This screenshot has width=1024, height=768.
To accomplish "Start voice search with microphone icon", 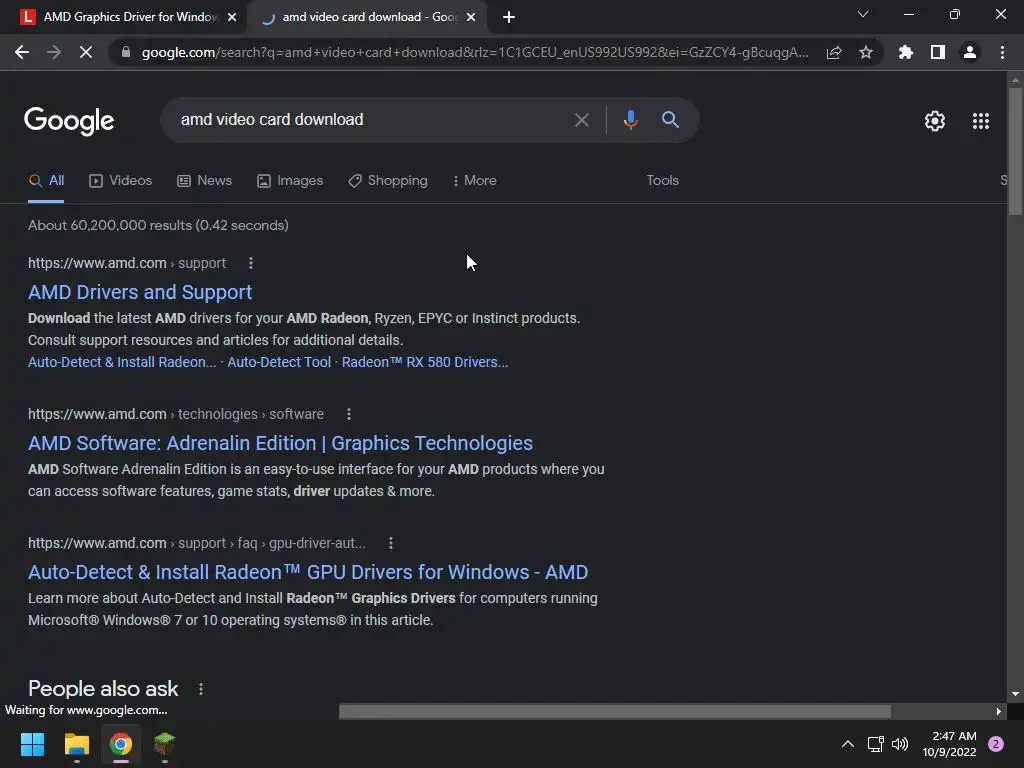I will 630,120.
